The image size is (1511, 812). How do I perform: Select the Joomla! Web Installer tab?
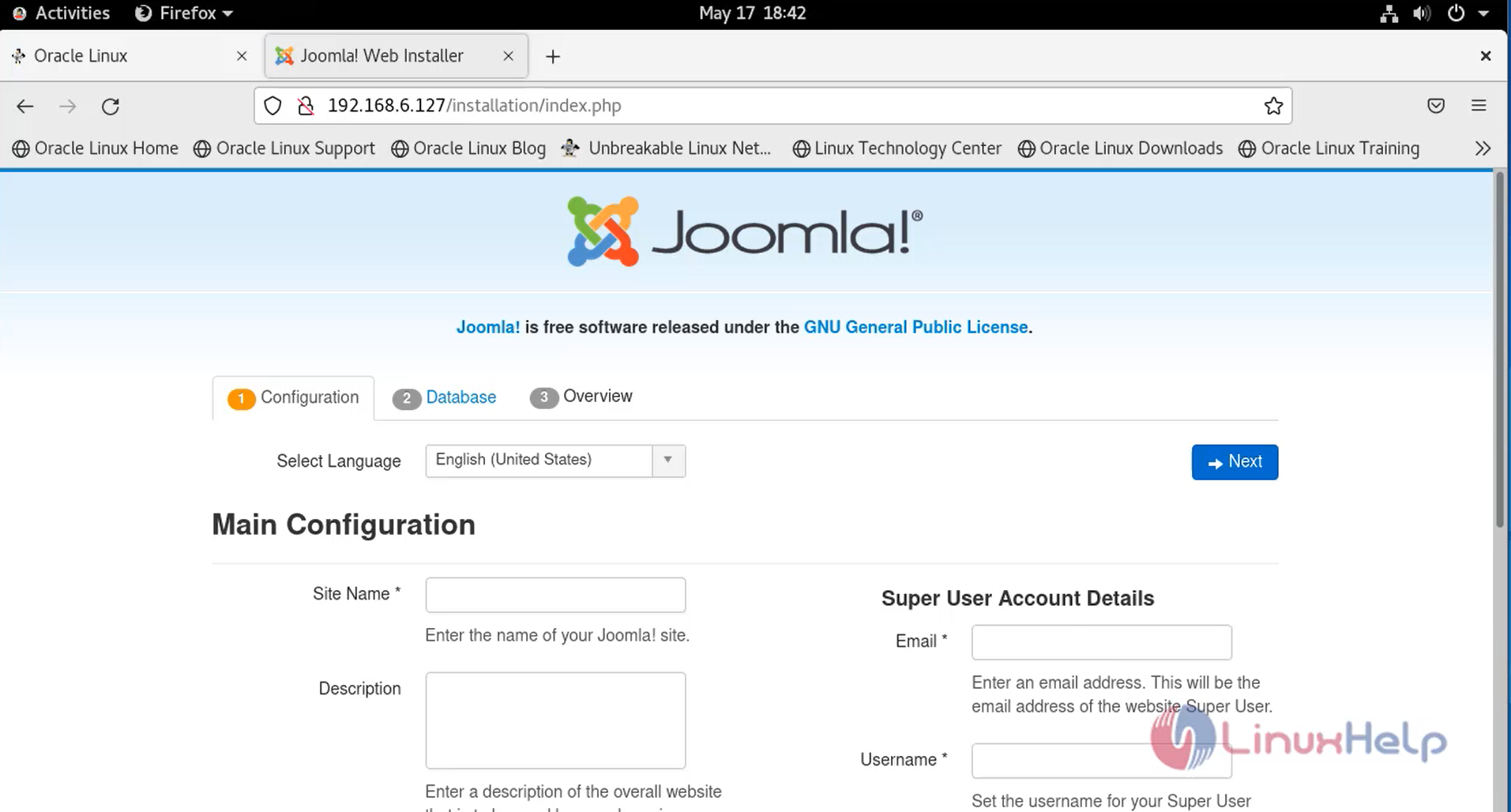pos(397,56)
